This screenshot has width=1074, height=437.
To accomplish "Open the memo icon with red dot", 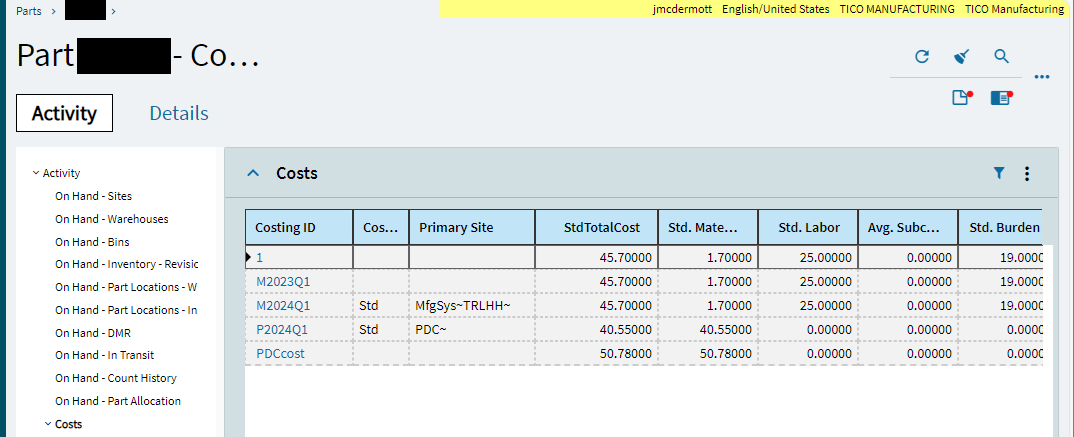I will point(962,98).
